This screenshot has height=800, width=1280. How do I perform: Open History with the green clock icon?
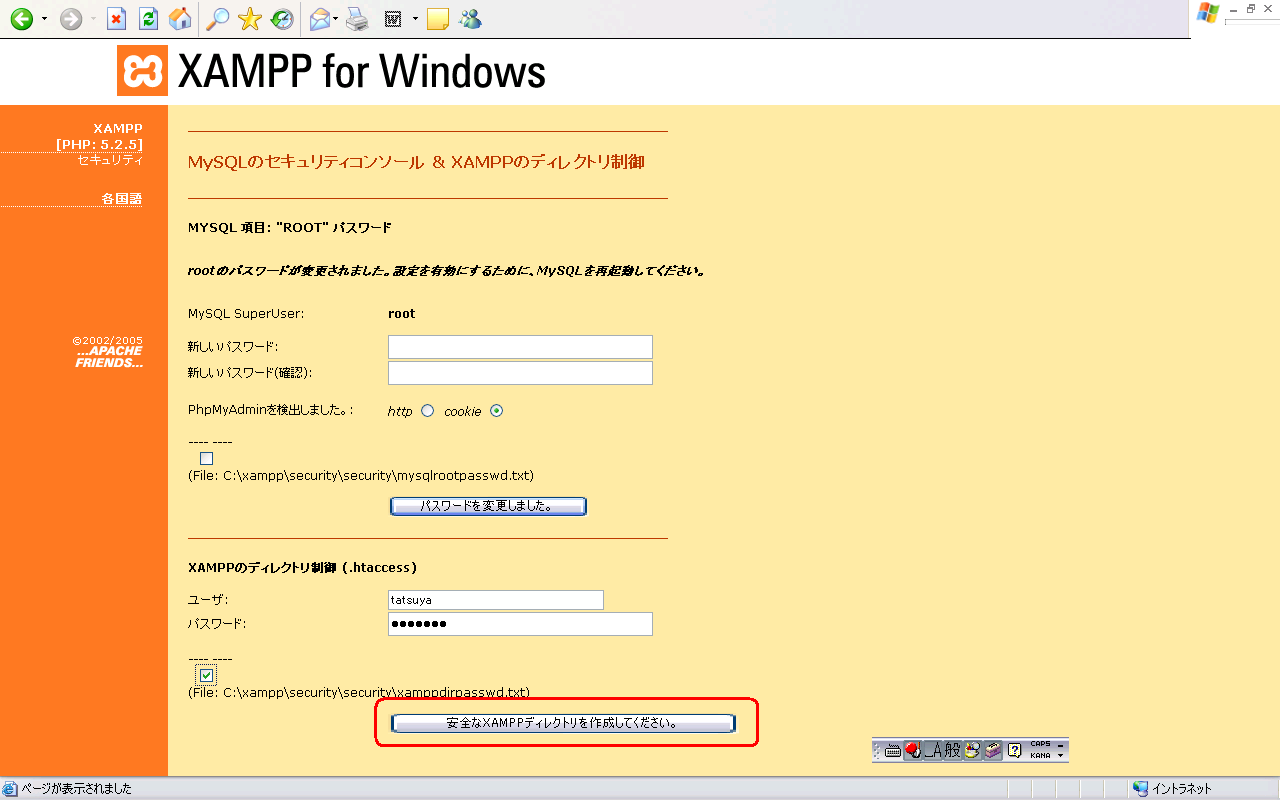pos(283,19)
